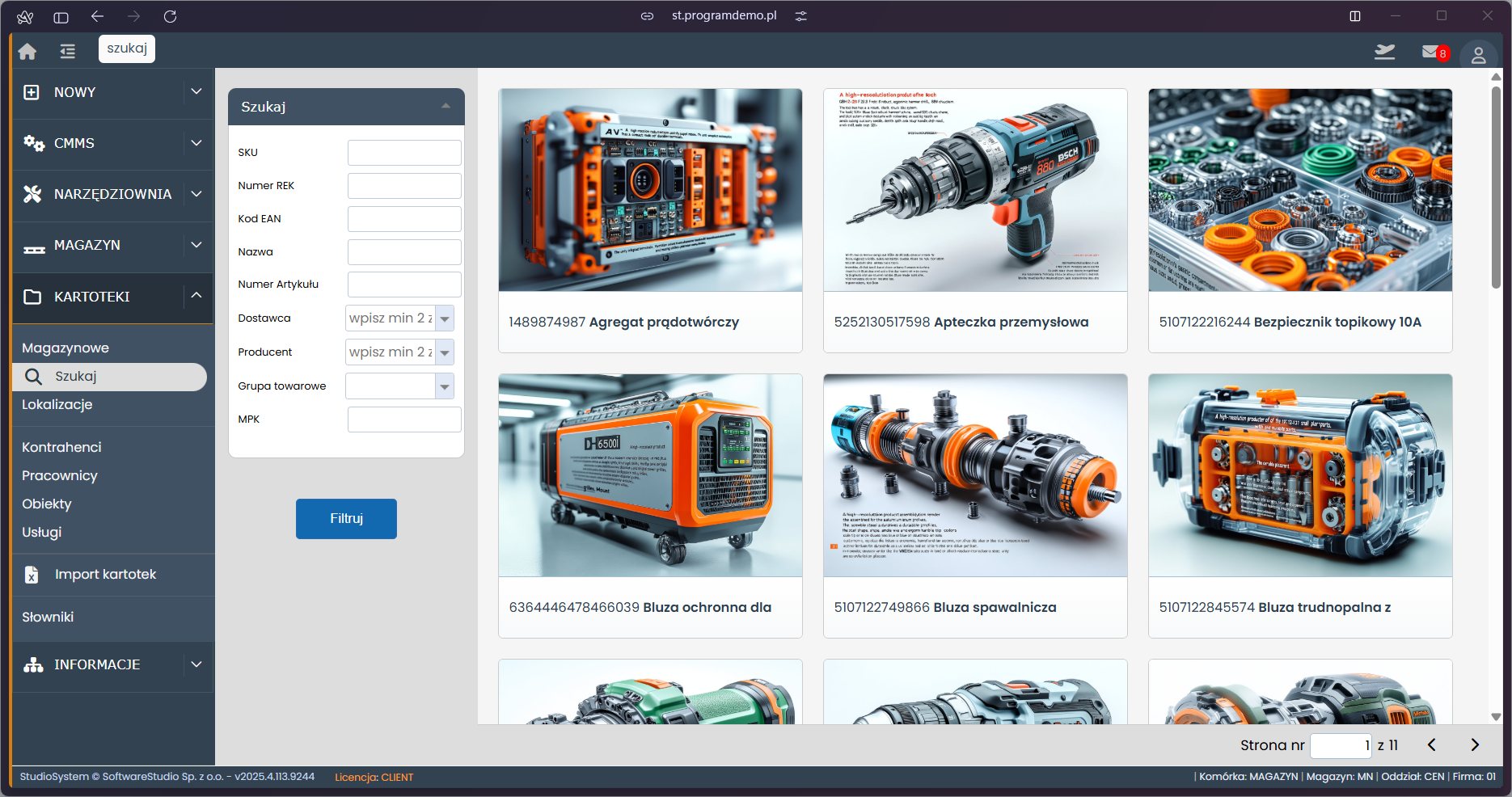Open the mail notifications envelope icon
The width and height of the screenshot is (1512, 797).
1430,53
